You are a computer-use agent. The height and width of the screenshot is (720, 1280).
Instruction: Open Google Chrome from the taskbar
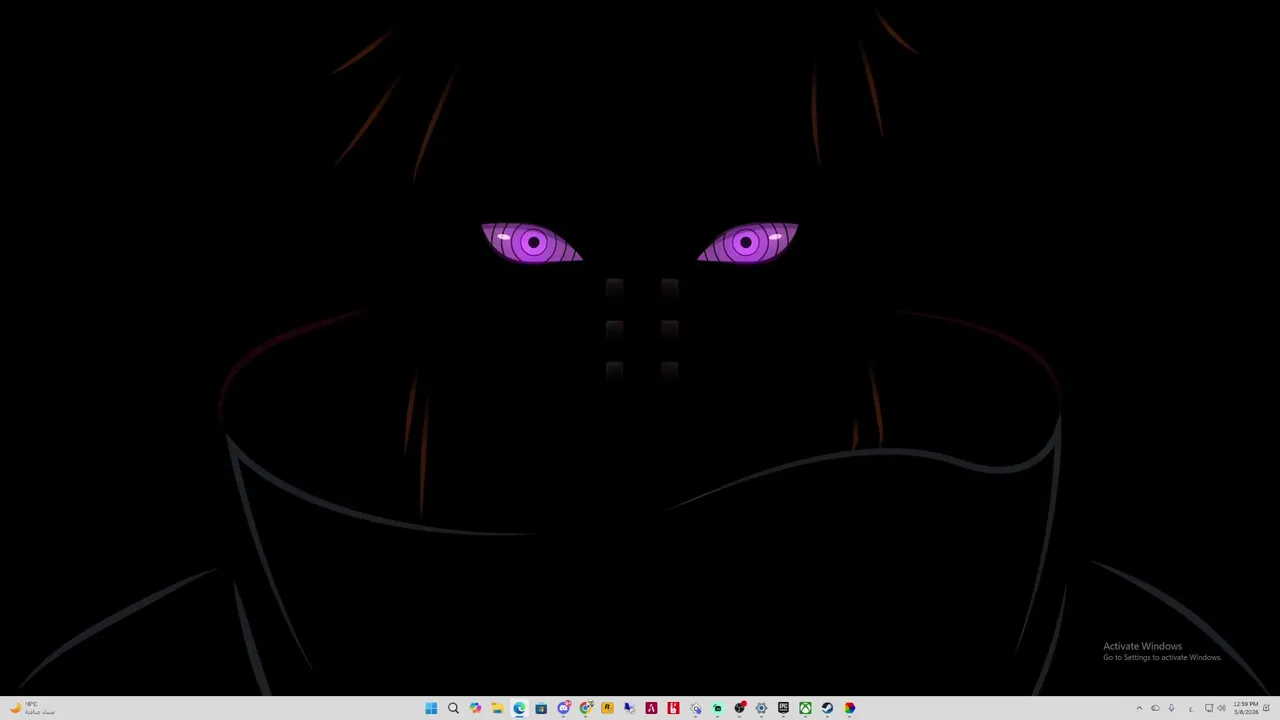586,708
